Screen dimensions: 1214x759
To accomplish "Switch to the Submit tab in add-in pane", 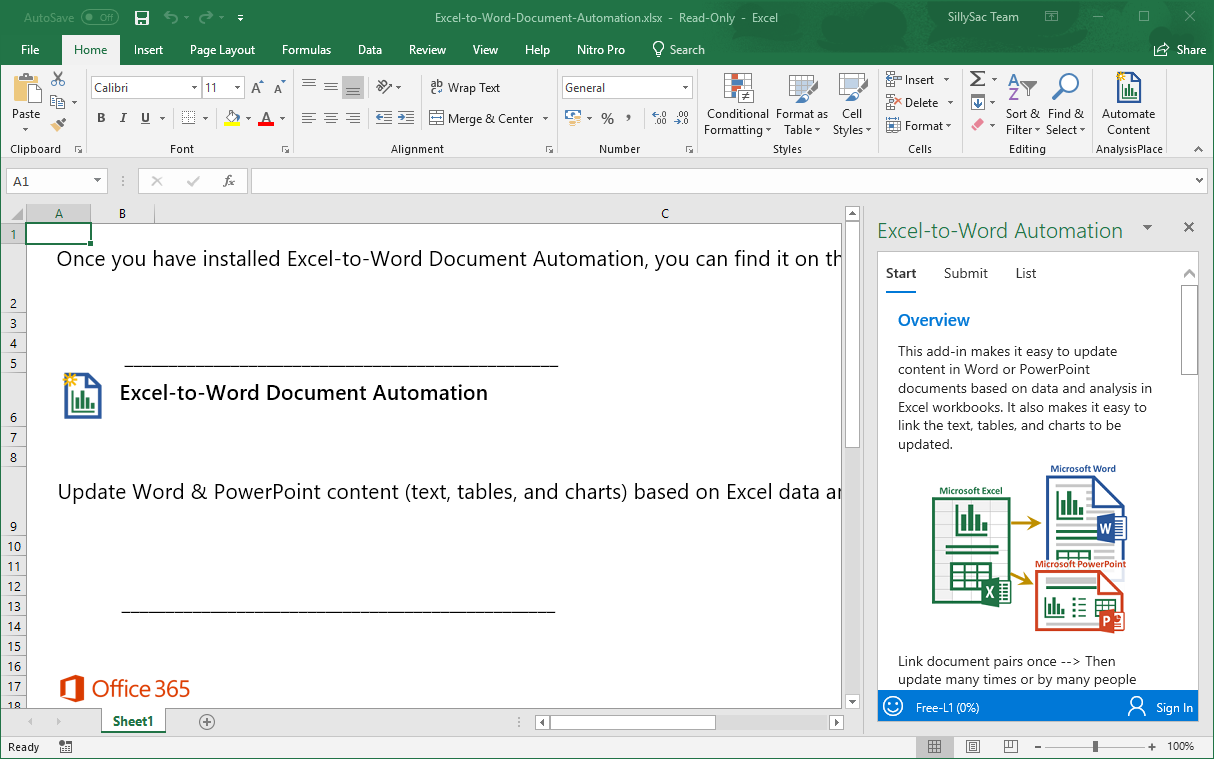I will (965, 273).
